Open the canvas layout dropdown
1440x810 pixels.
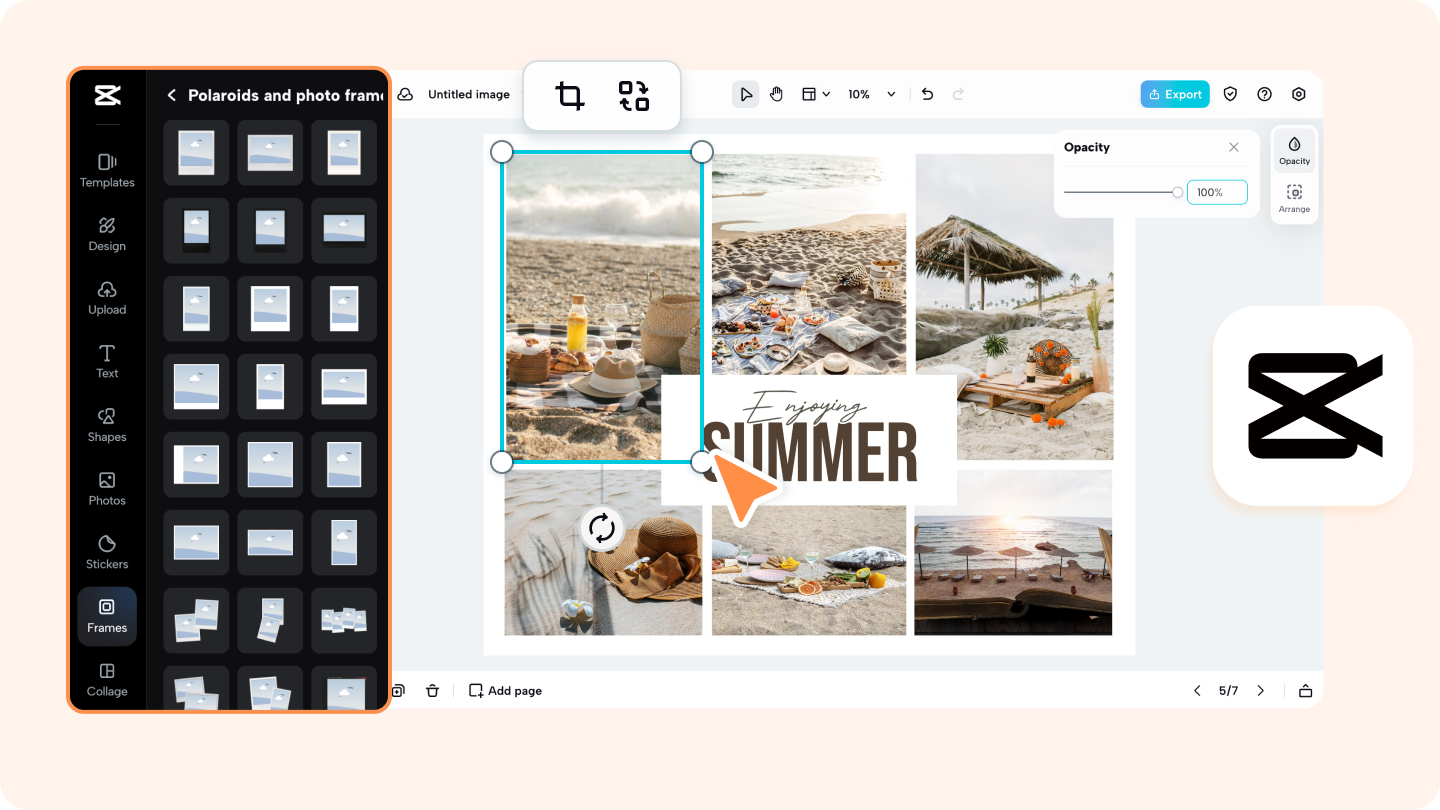click(x=816, y=94)
